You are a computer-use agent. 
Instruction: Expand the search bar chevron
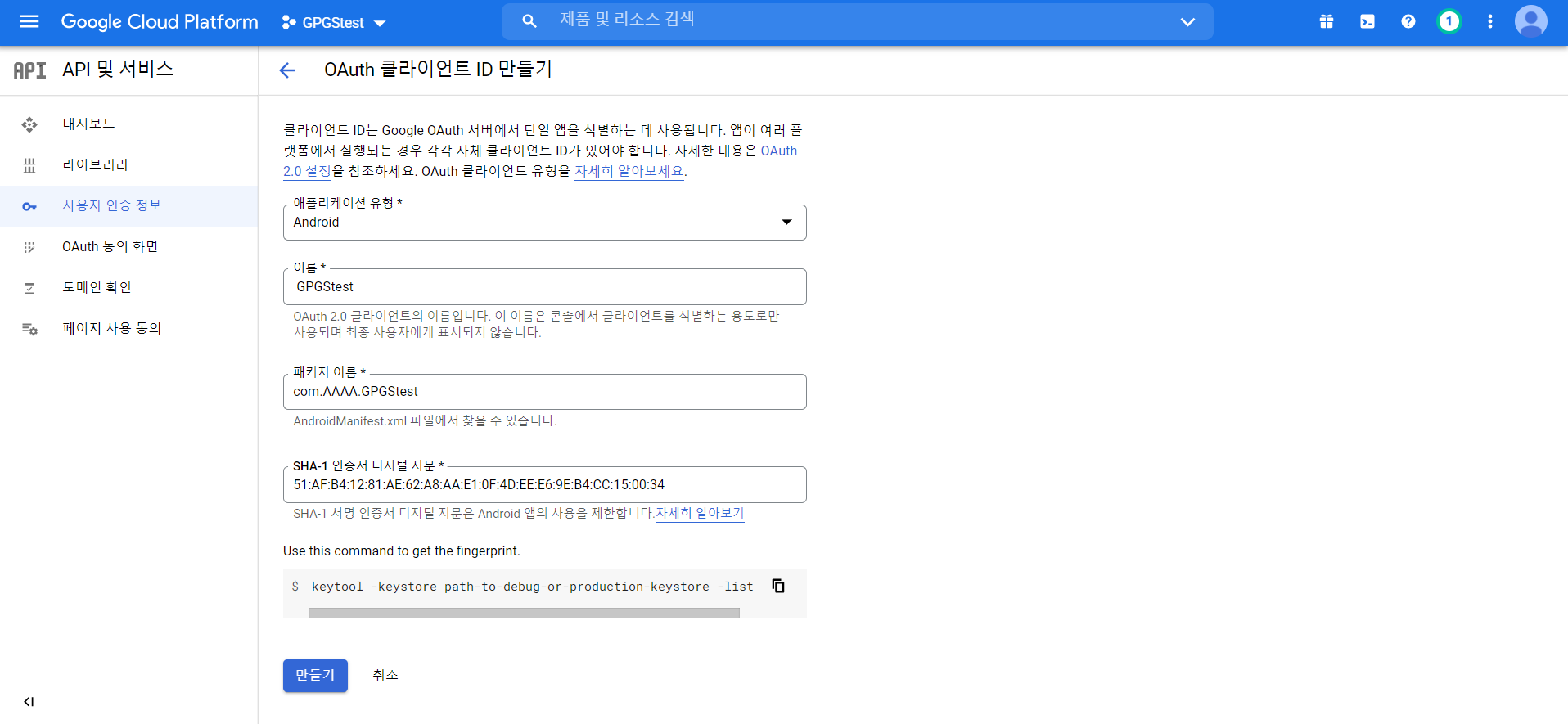click(1187, 22)
